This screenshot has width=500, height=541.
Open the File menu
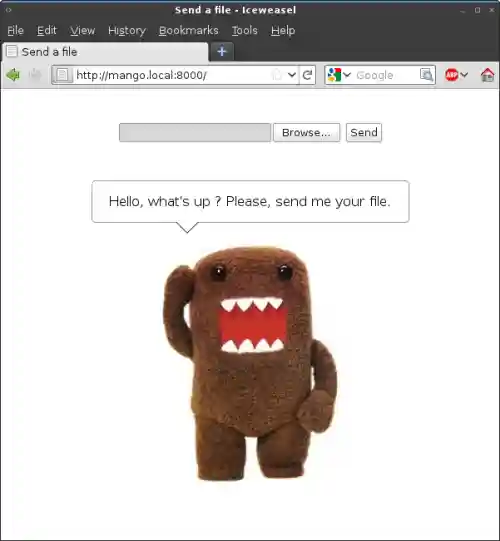[x=16, y=30]
